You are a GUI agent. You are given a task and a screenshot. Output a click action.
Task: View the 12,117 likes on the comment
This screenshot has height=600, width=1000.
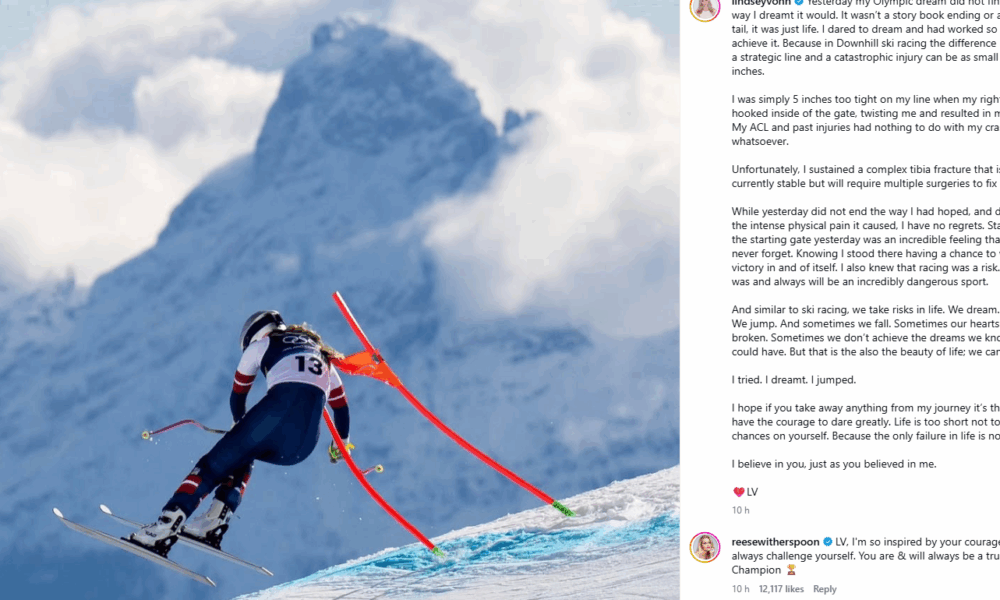[781, 589]
